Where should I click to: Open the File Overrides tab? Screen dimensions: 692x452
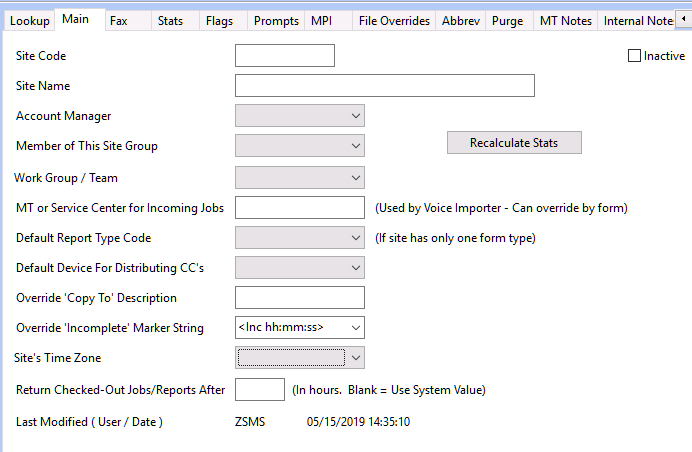[x=394, y=21]
